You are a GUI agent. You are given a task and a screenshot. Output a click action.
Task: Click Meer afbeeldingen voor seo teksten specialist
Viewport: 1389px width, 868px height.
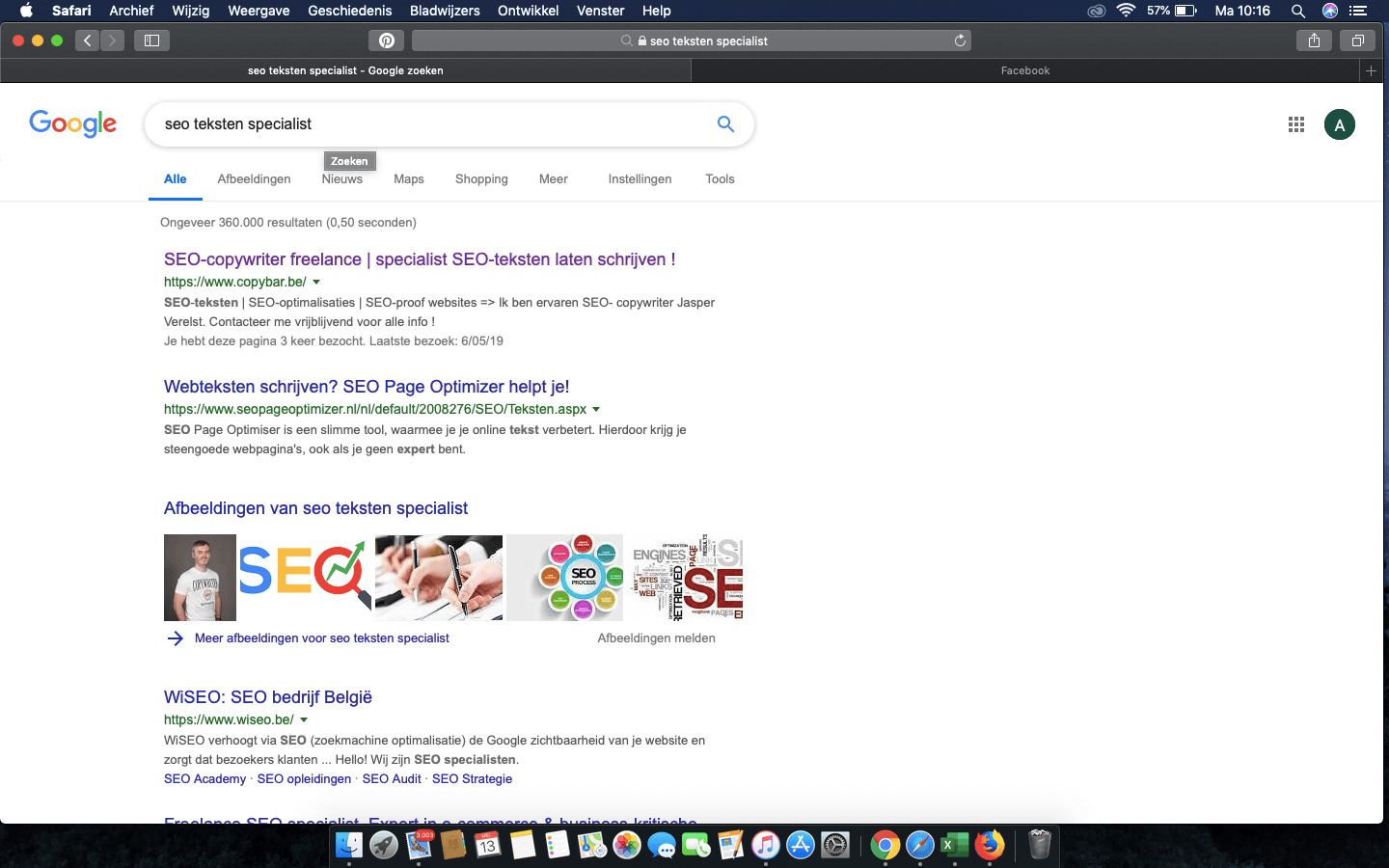(322, 638)
